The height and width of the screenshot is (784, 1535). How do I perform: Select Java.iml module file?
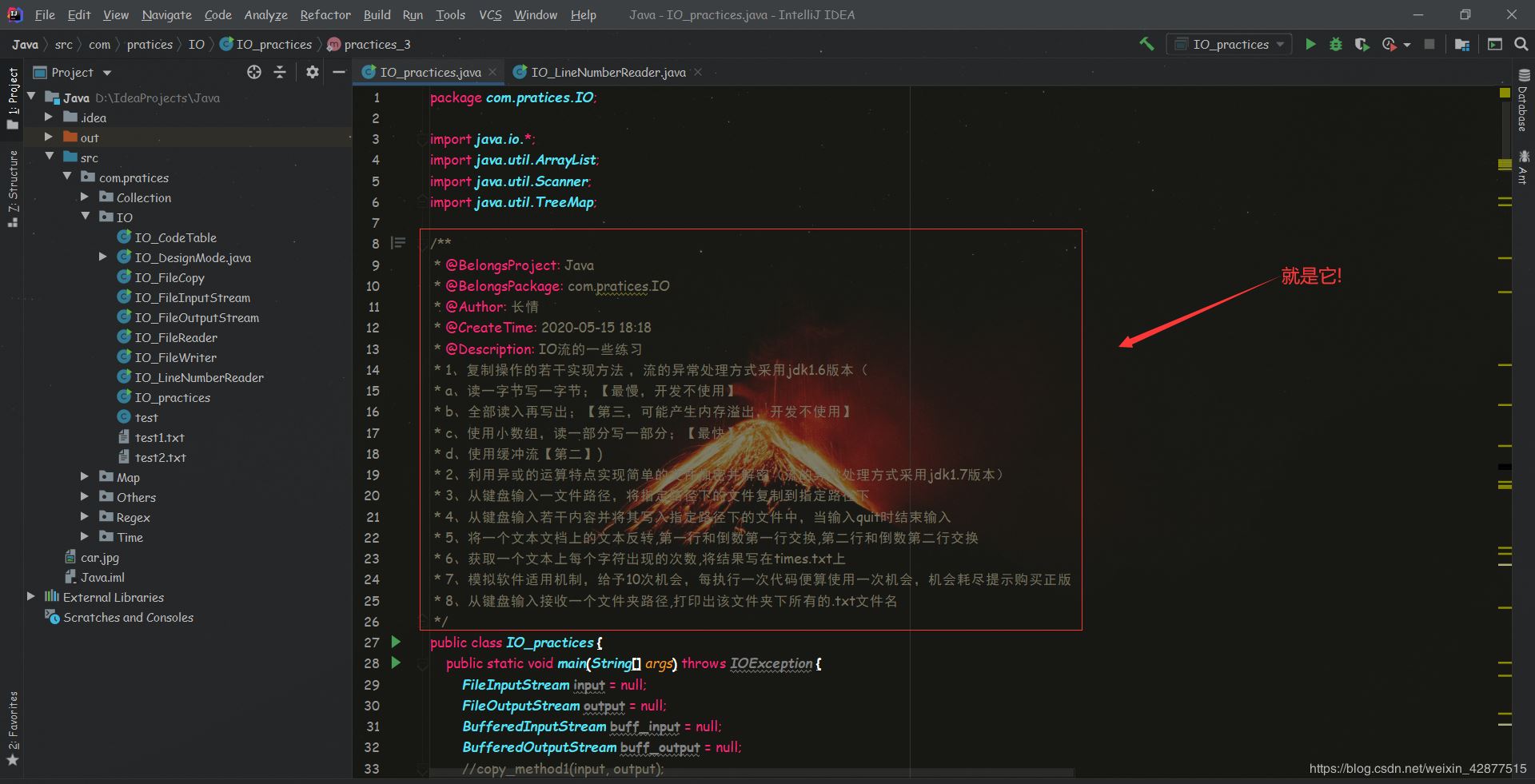tap(94, 577)
